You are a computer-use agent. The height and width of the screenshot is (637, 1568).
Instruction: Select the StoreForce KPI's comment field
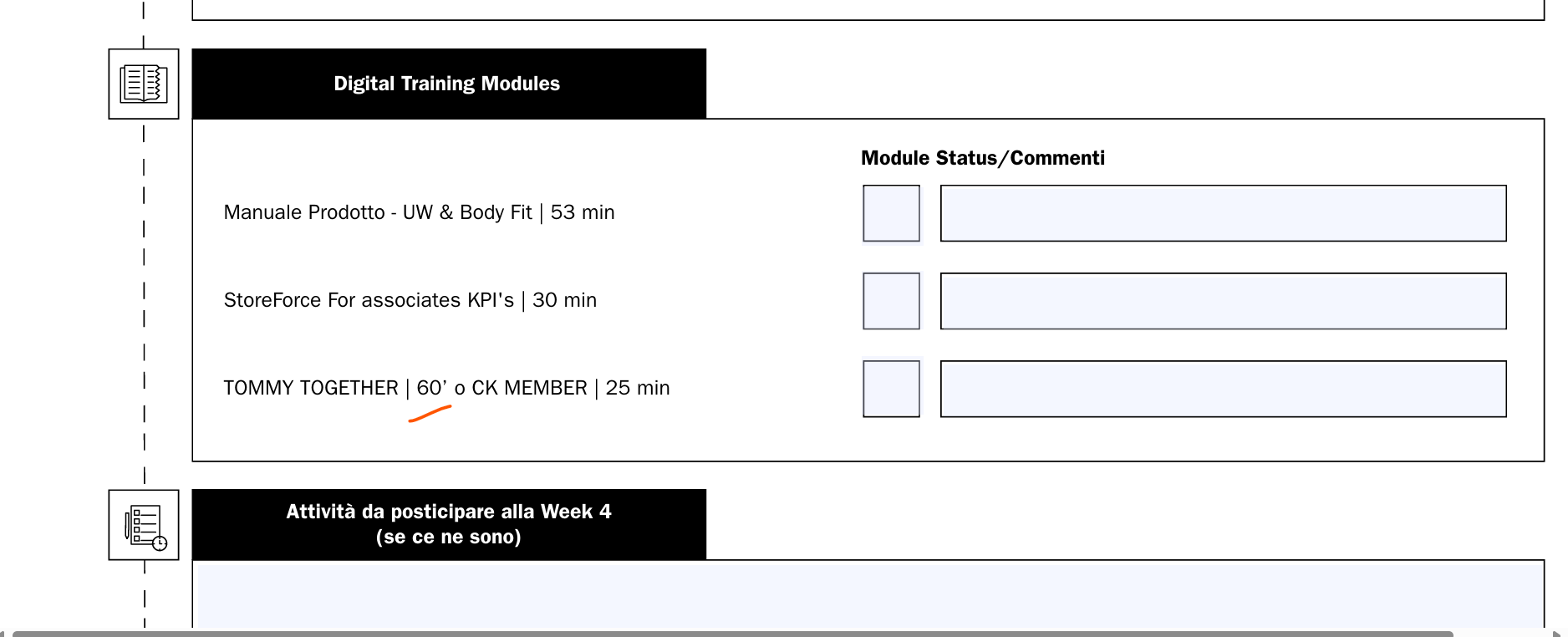coord(1224,301)
